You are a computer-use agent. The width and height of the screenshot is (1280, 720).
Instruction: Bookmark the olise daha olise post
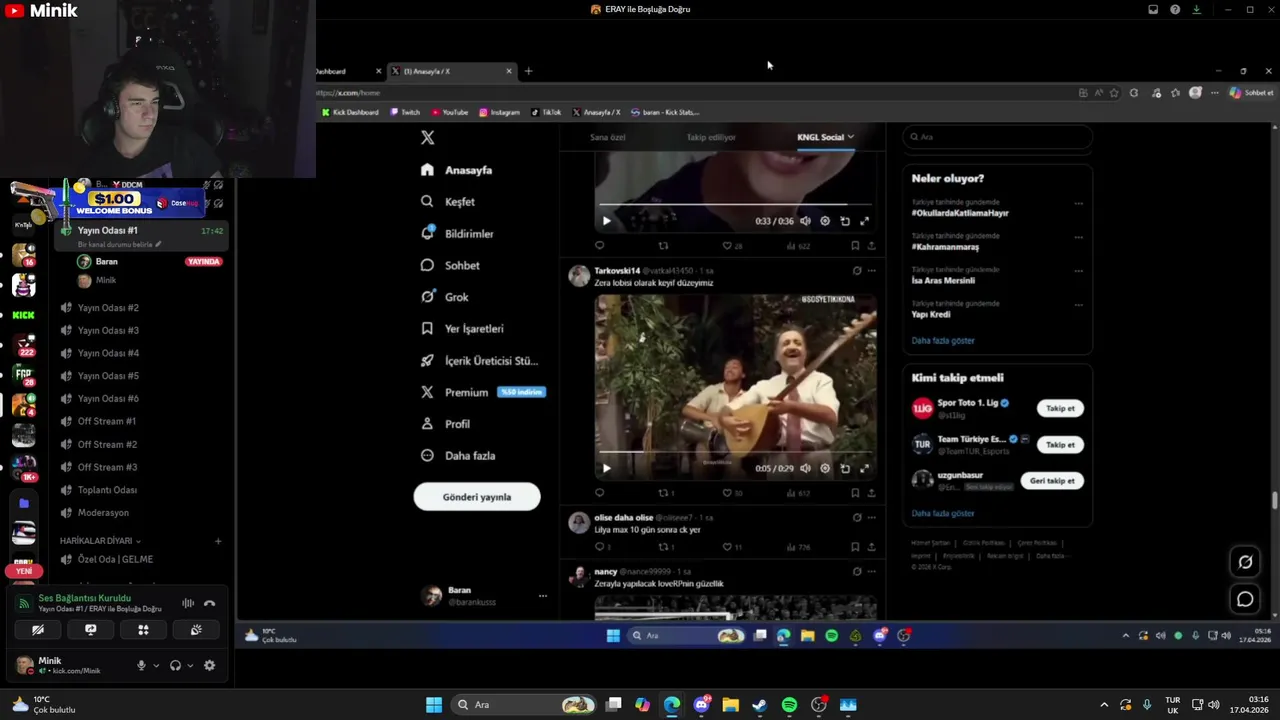[855, 547]
